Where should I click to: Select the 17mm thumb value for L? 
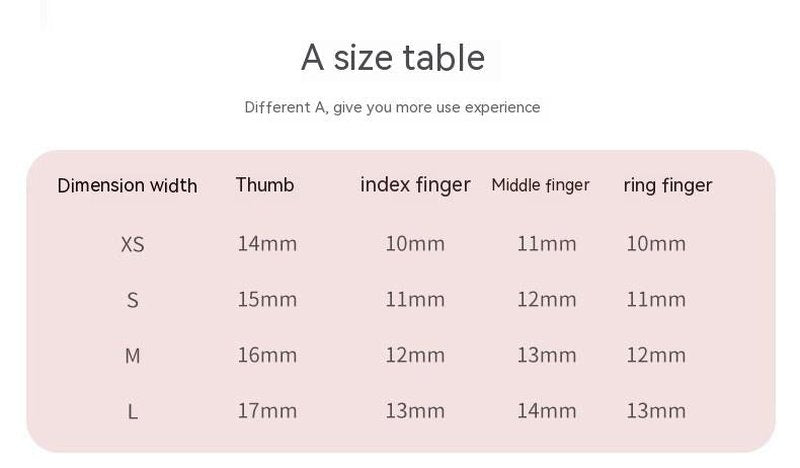pyautogui.click(x=267, y=411)
